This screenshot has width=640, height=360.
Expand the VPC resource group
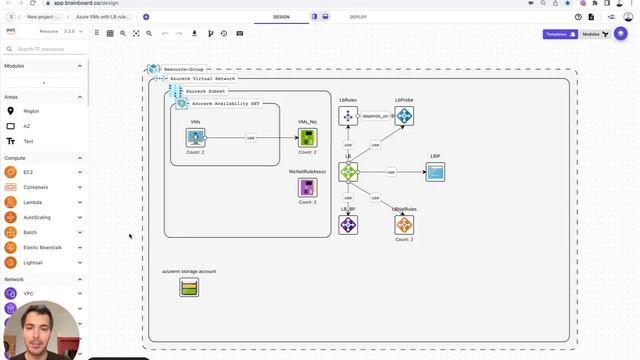(80, 293)
